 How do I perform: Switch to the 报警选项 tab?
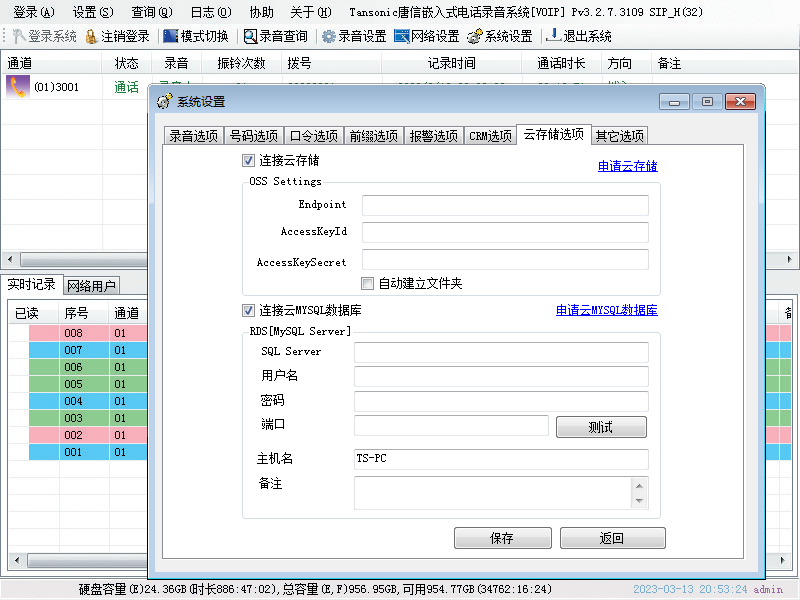pos(434,136)
